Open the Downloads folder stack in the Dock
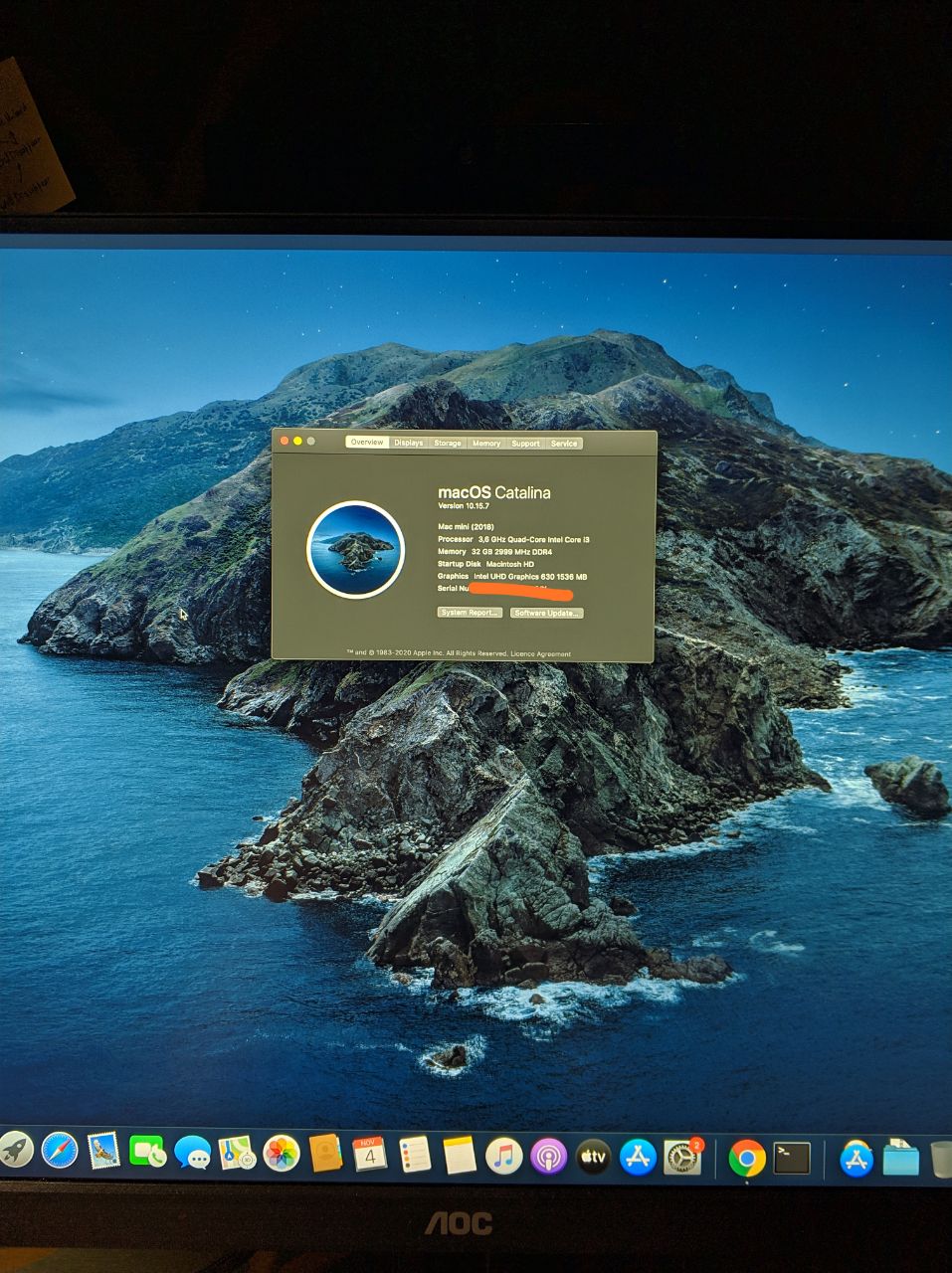 [x=900, y=1159]
